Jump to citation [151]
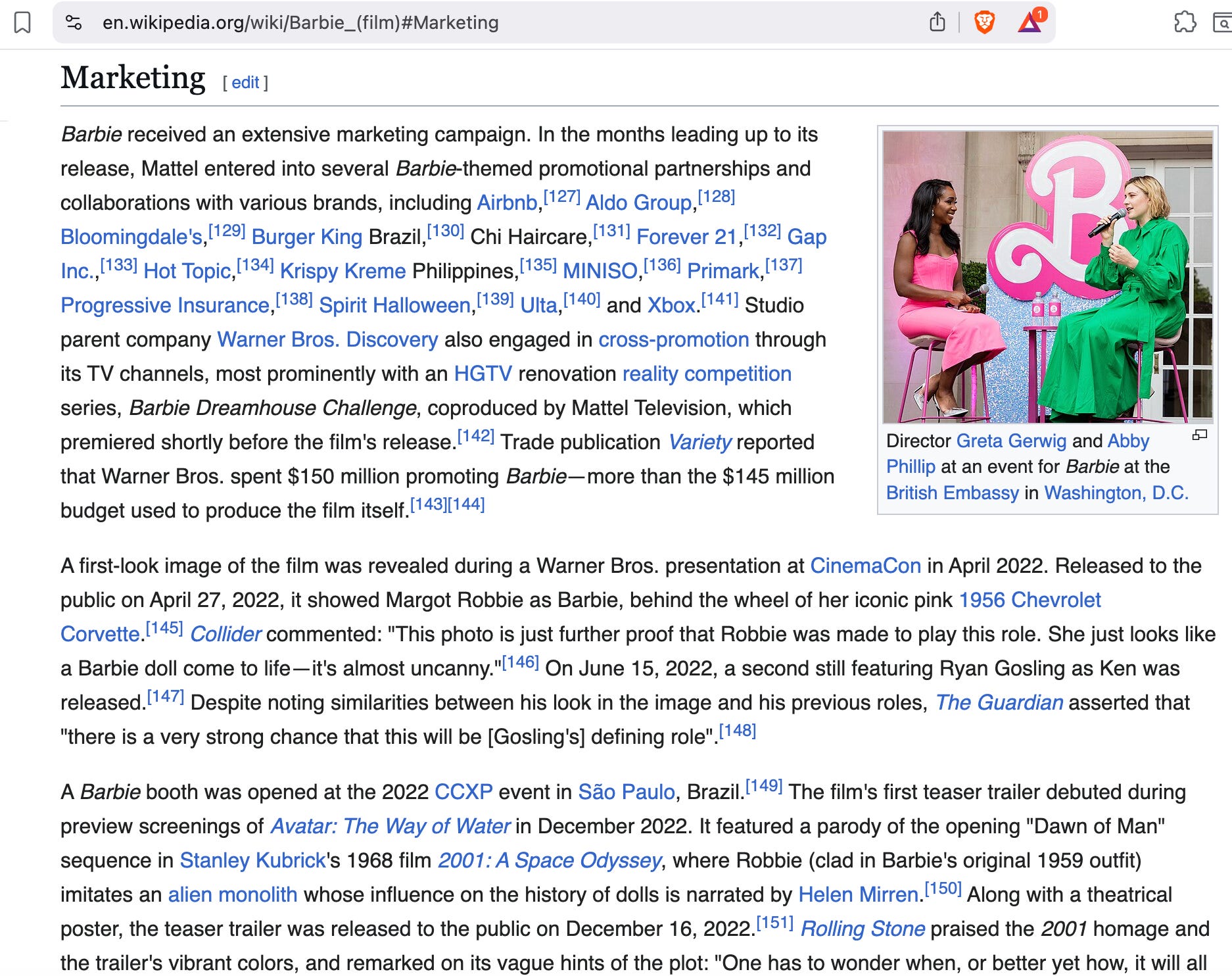Image resolution: width=1232 pixels, height=976 pixels. [x=774, y=923]
